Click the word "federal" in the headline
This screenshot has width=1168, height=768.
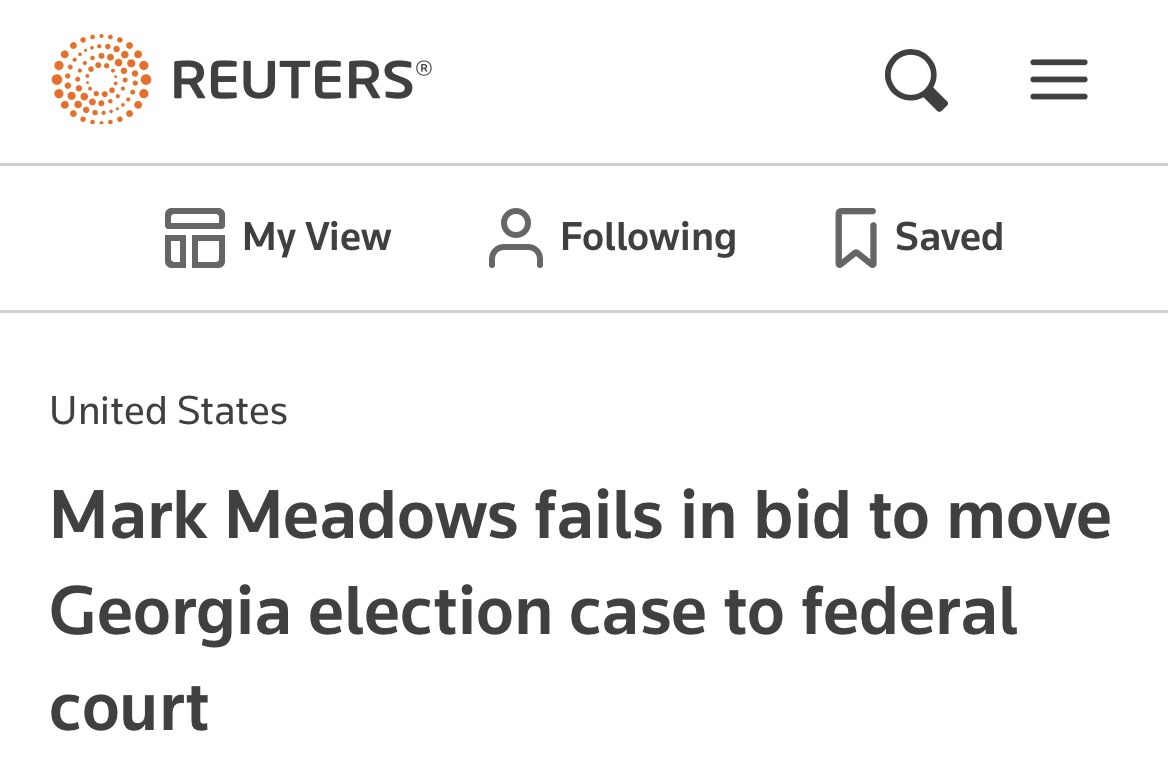(x=909, y=612)
